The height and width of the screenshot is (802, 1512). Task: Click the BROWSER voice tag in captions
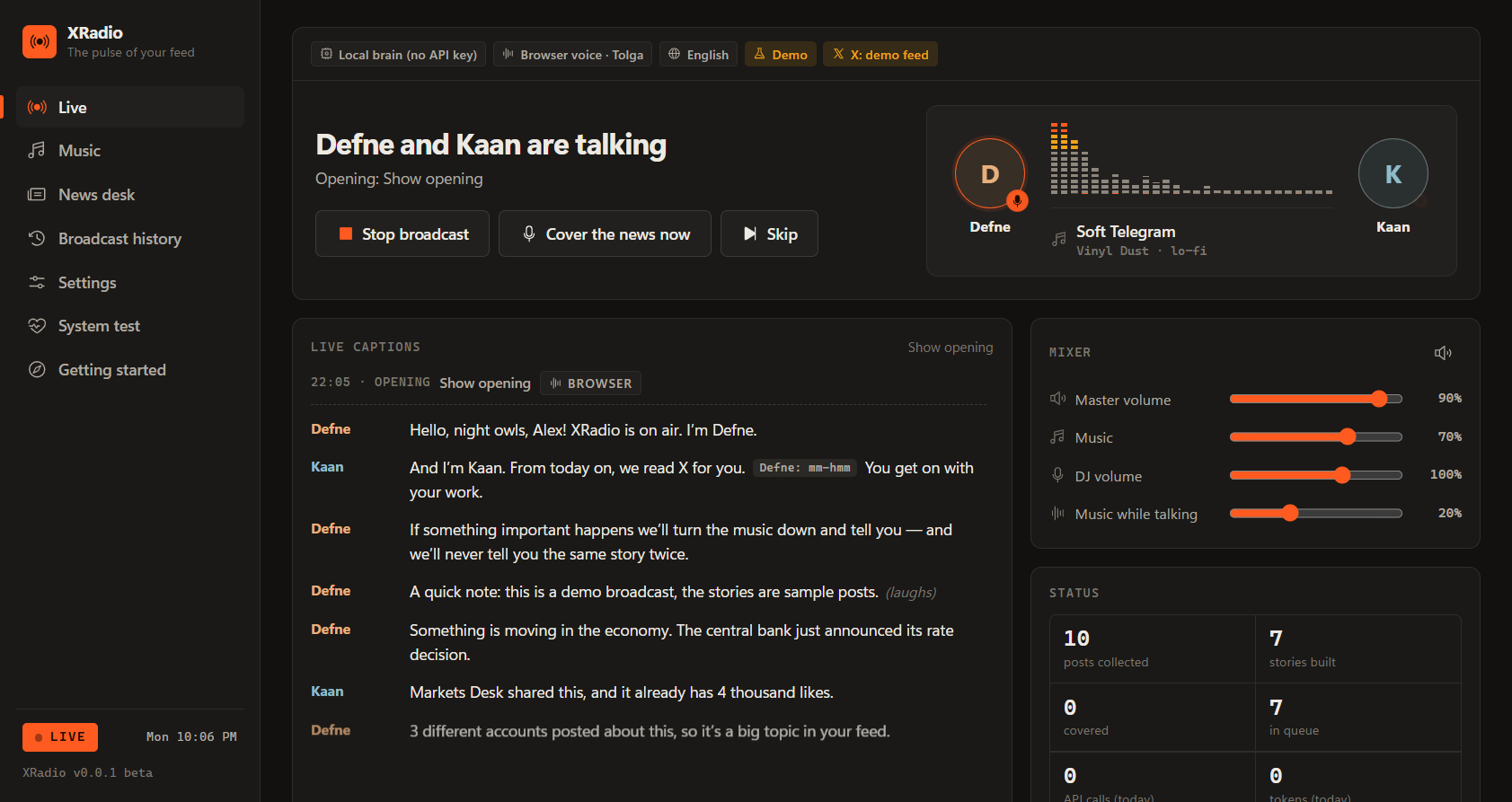(590, 383)
